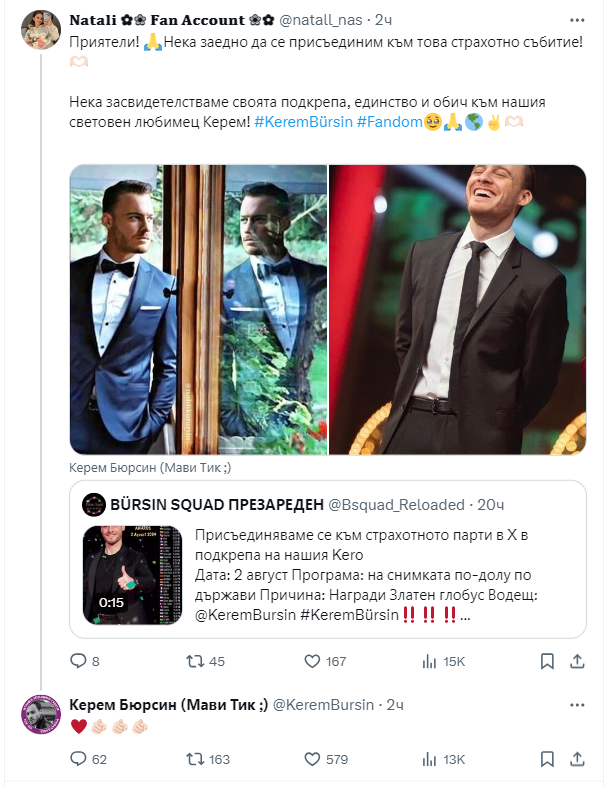Image resolution: width=606 pixels, height=787 pixels.
Task: Repost the tweet with 45 reposts
Action: click(196, 661)
